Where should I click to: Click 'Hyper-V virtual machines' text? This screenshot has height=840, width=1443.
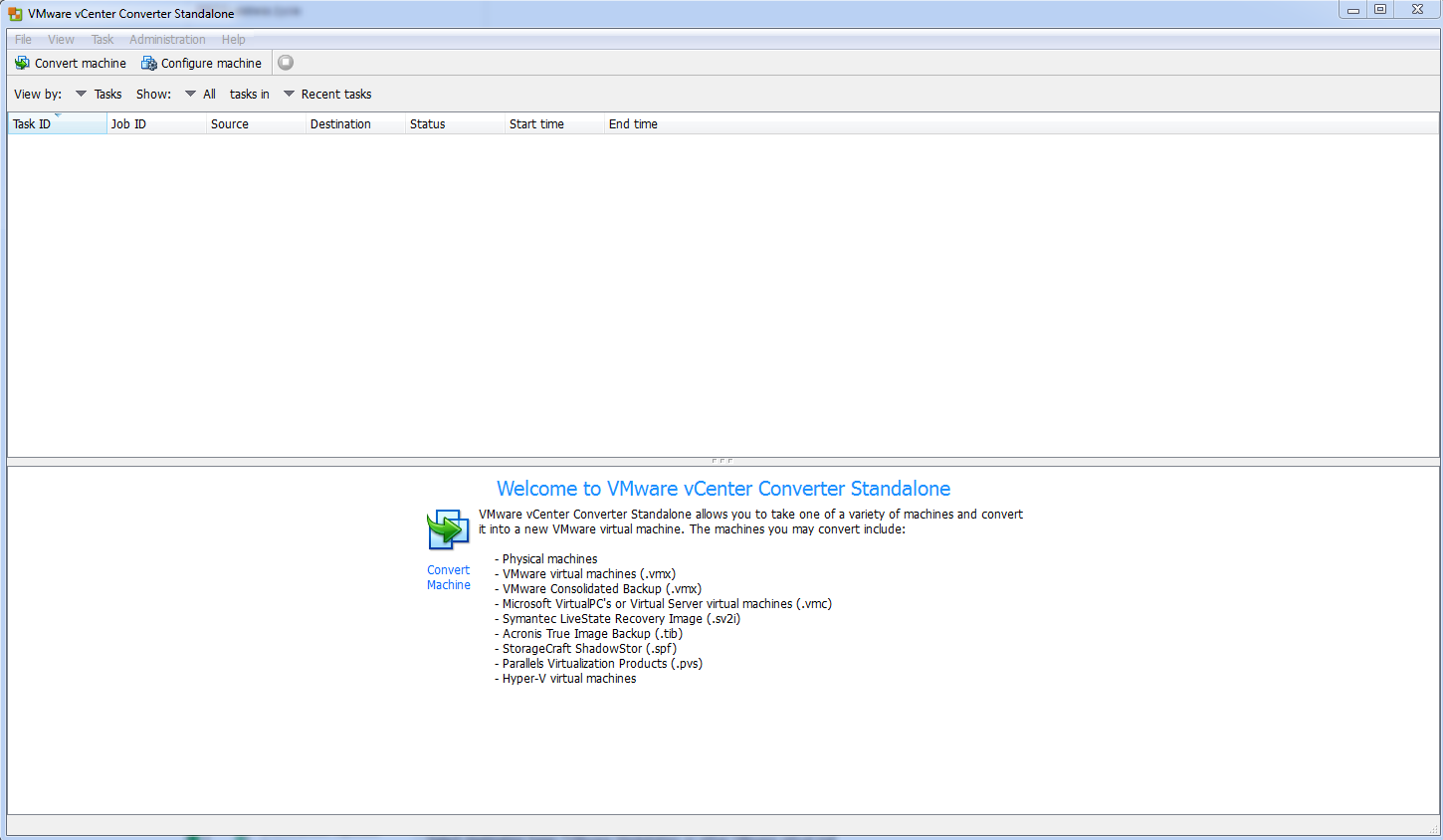click(x=569, y=679)
